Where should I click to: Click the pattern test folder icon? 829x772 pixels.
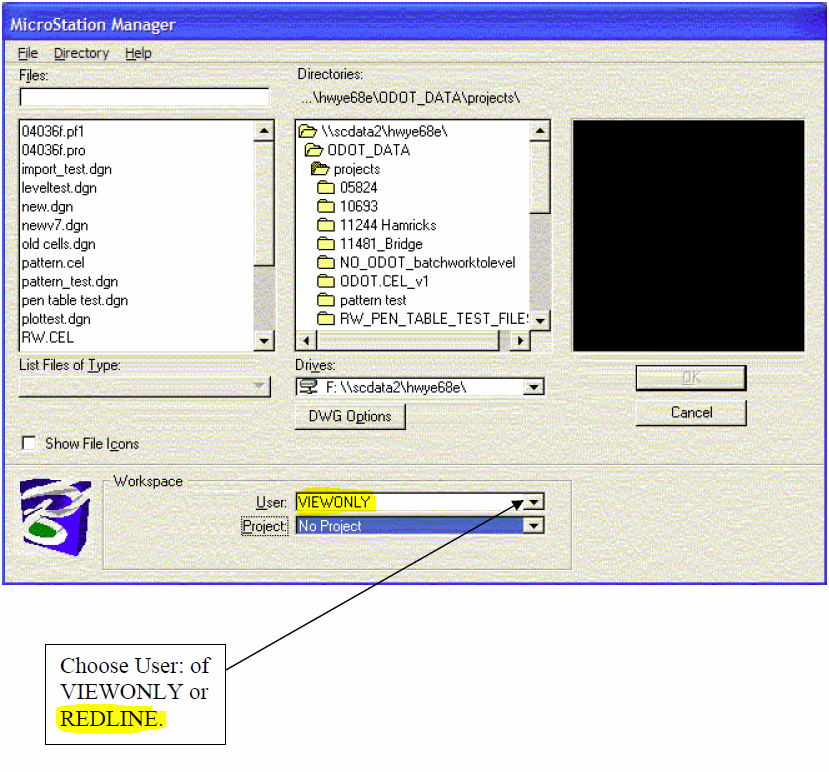point(326,300)
